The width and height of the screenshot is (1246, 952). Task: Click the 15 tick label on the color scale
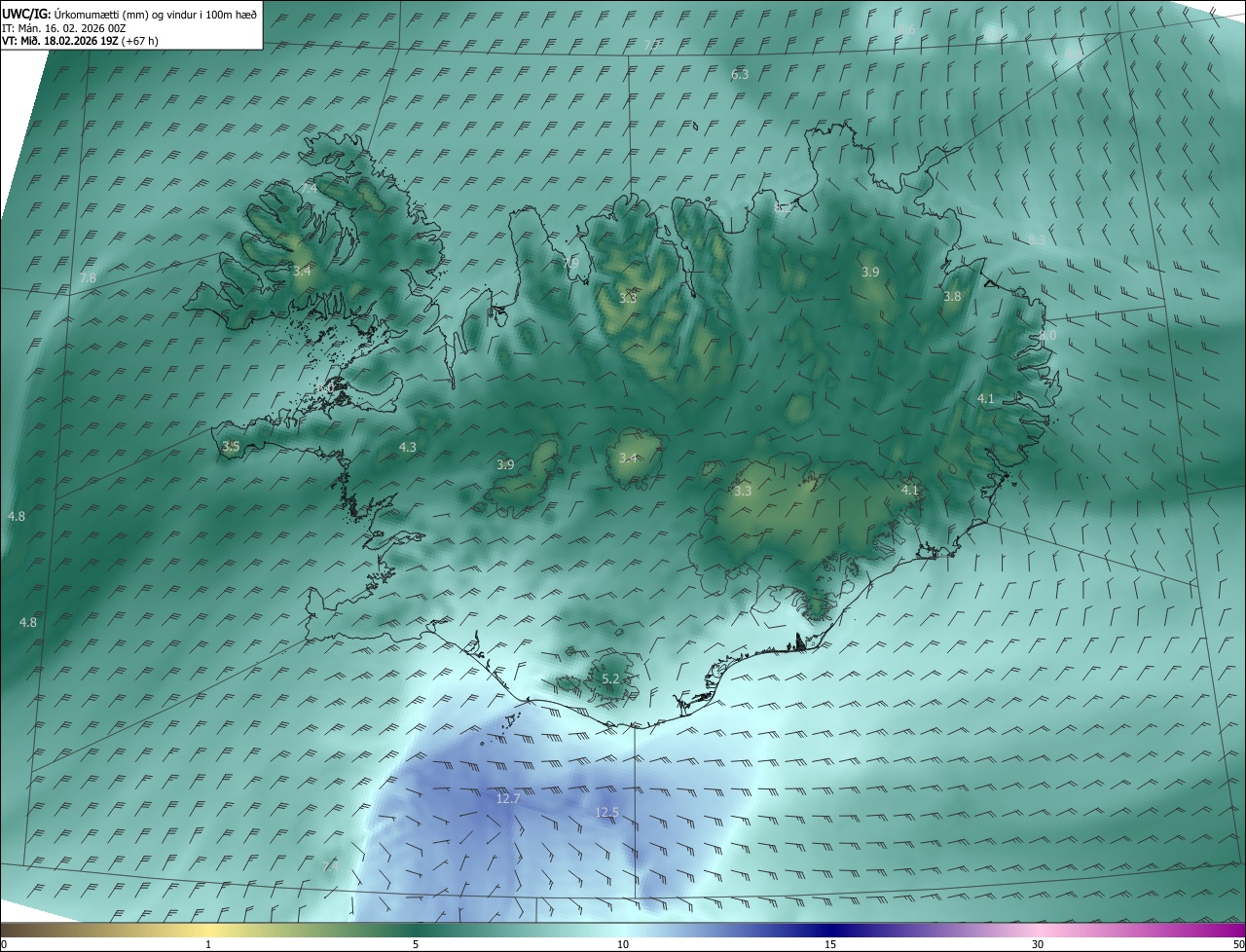point(830,944)
